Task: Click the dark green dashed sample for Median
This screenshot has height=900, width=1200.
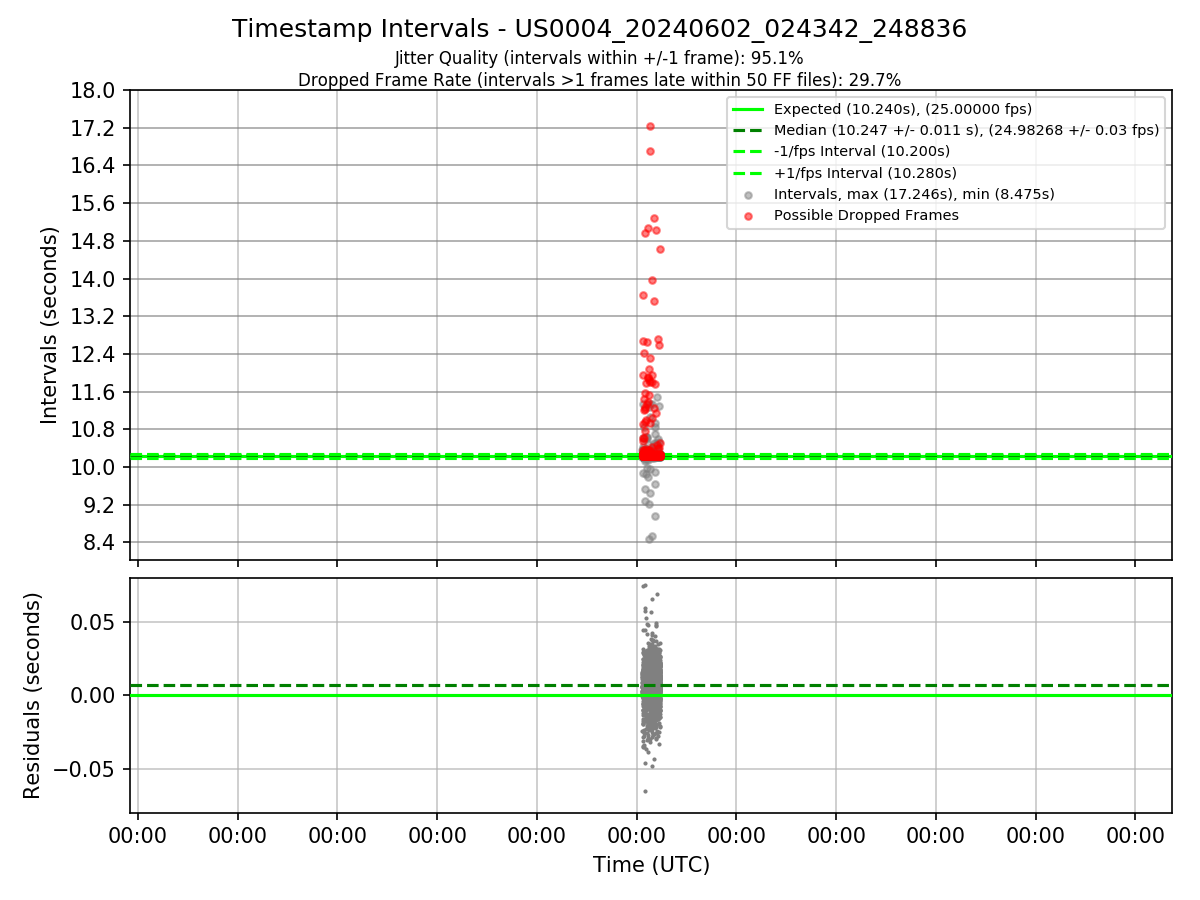Action: 748,130
